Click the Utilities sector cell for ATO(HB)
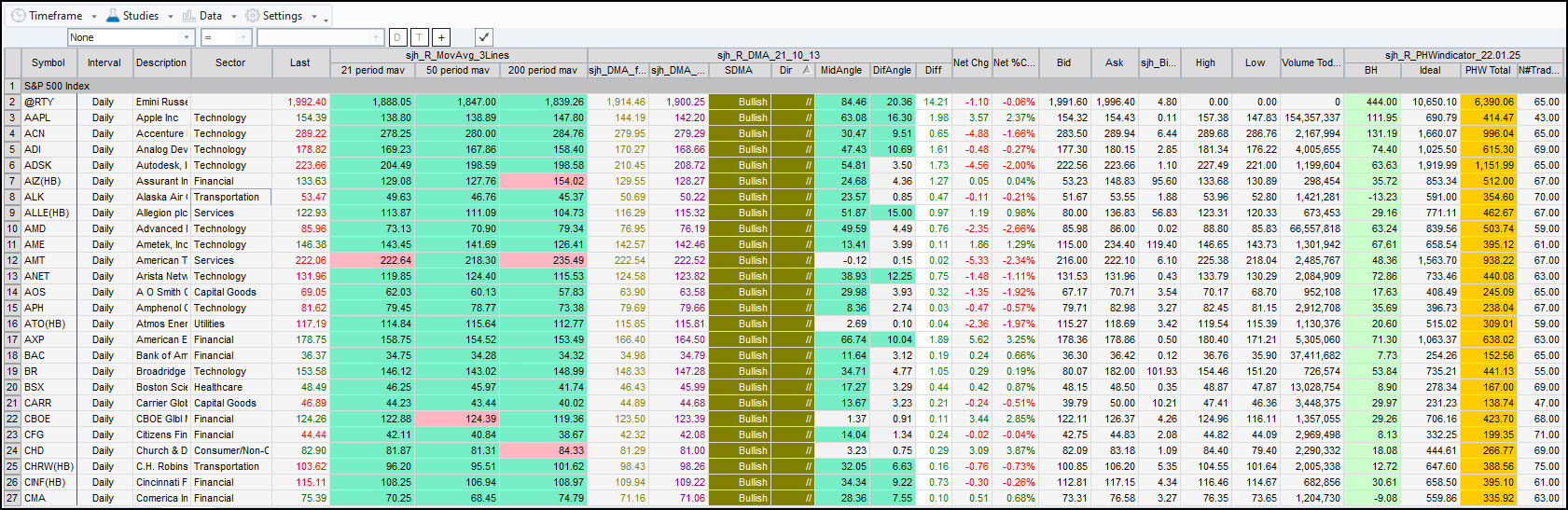1568x510 pixels. click(x=230, y=324)
